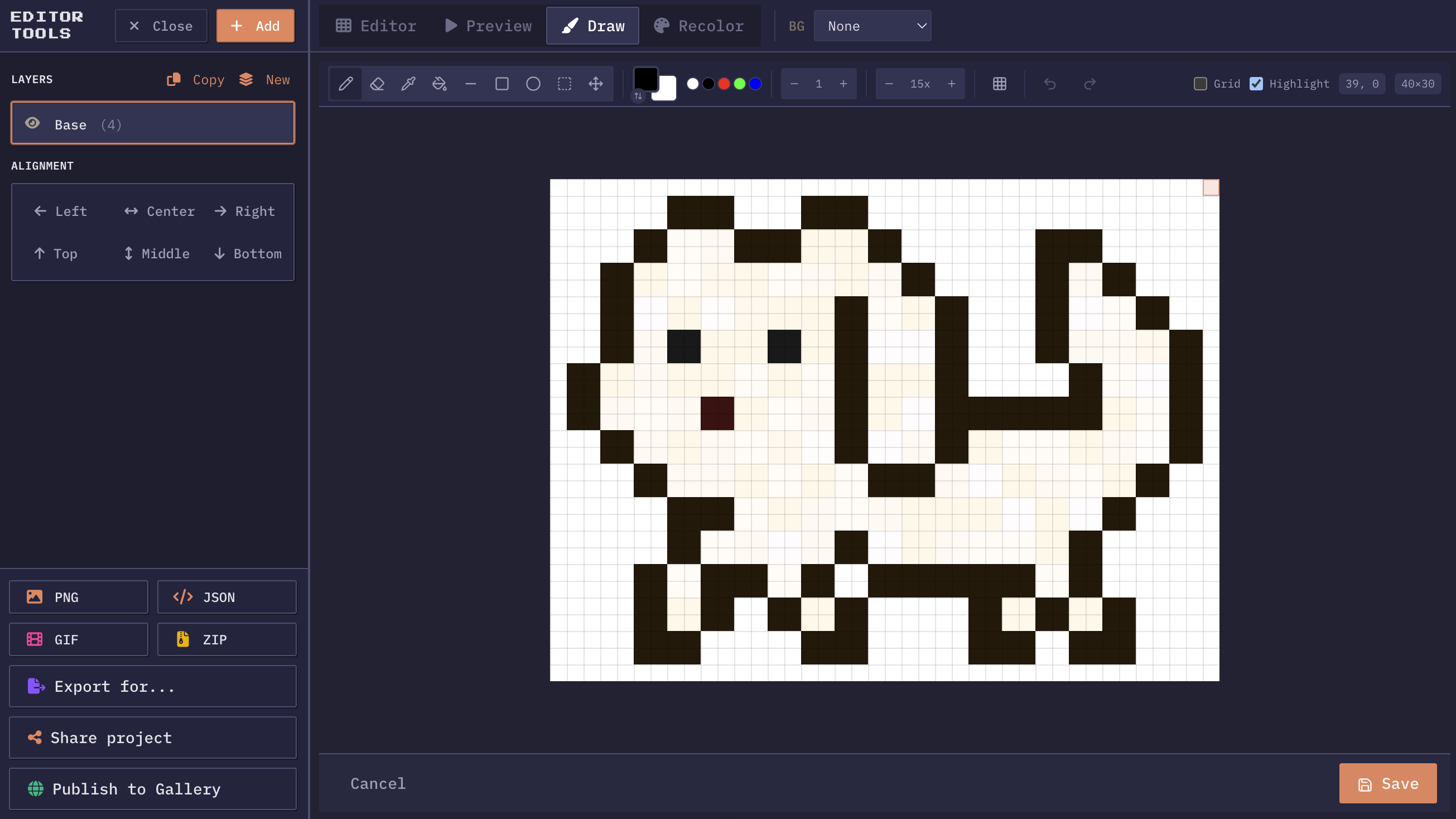Click the 39, 0 coordinate readout
Viewport: 1456px width, 819px height.
(1362, 84)
